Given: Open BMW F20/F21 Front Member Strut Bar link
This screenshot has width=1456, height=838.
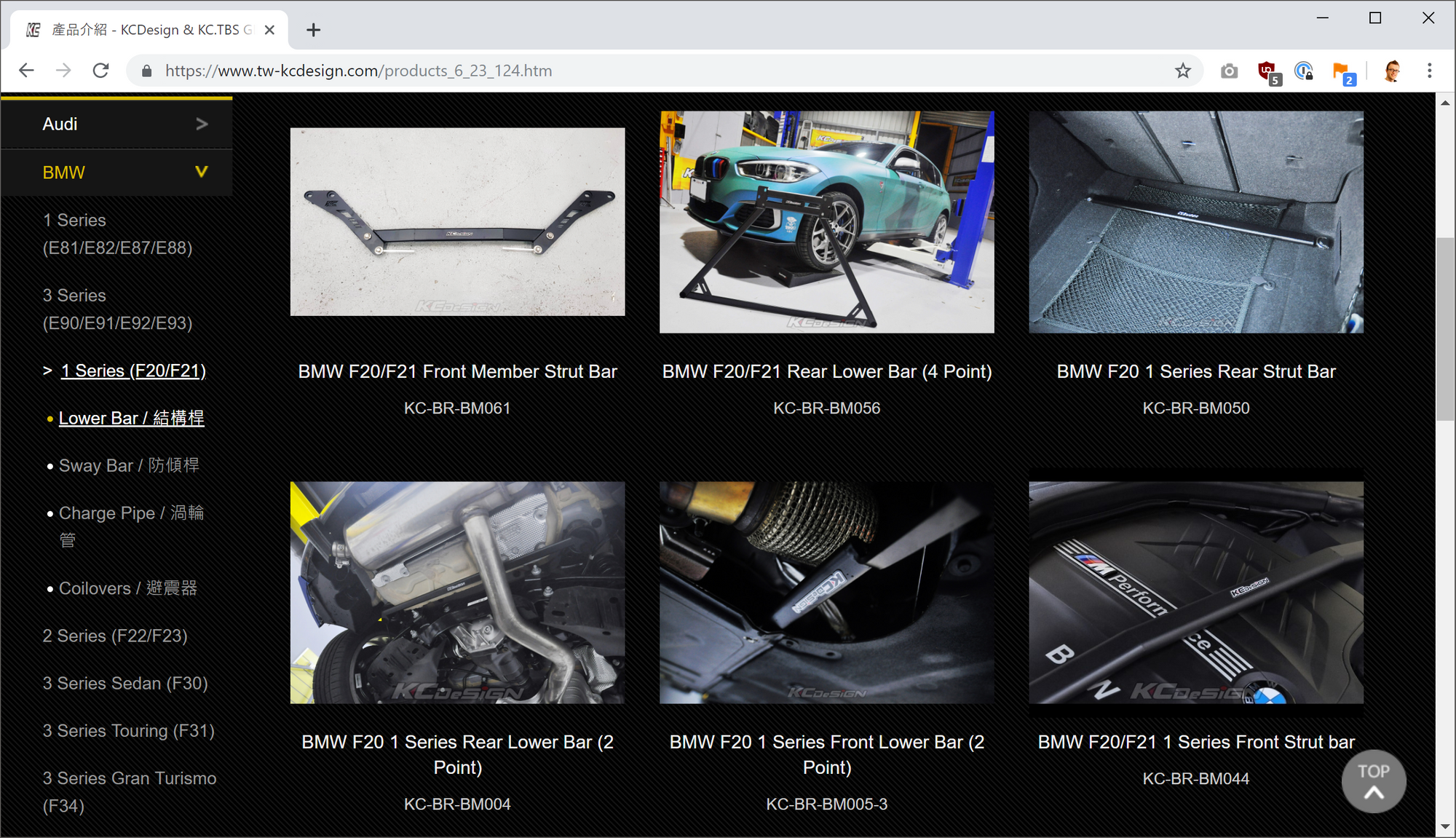Looking at the screenshot, I should 457,371.
